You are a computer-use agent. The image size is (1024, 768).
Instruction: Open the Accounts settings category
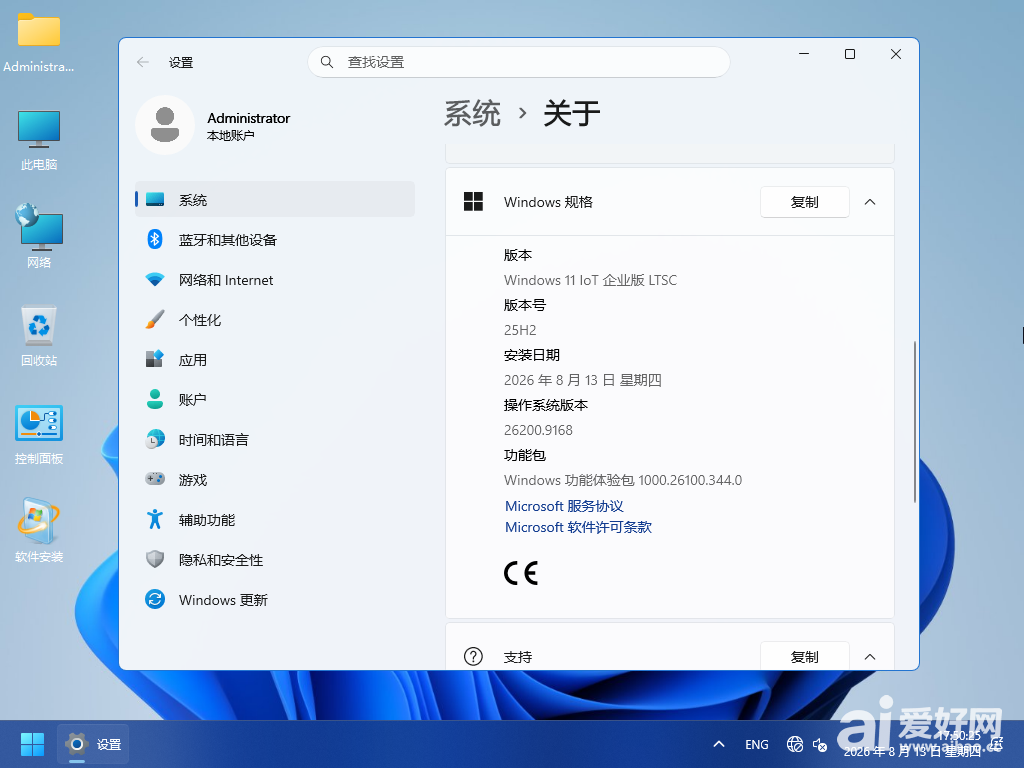pyautogui.click(x=274, y=400)
